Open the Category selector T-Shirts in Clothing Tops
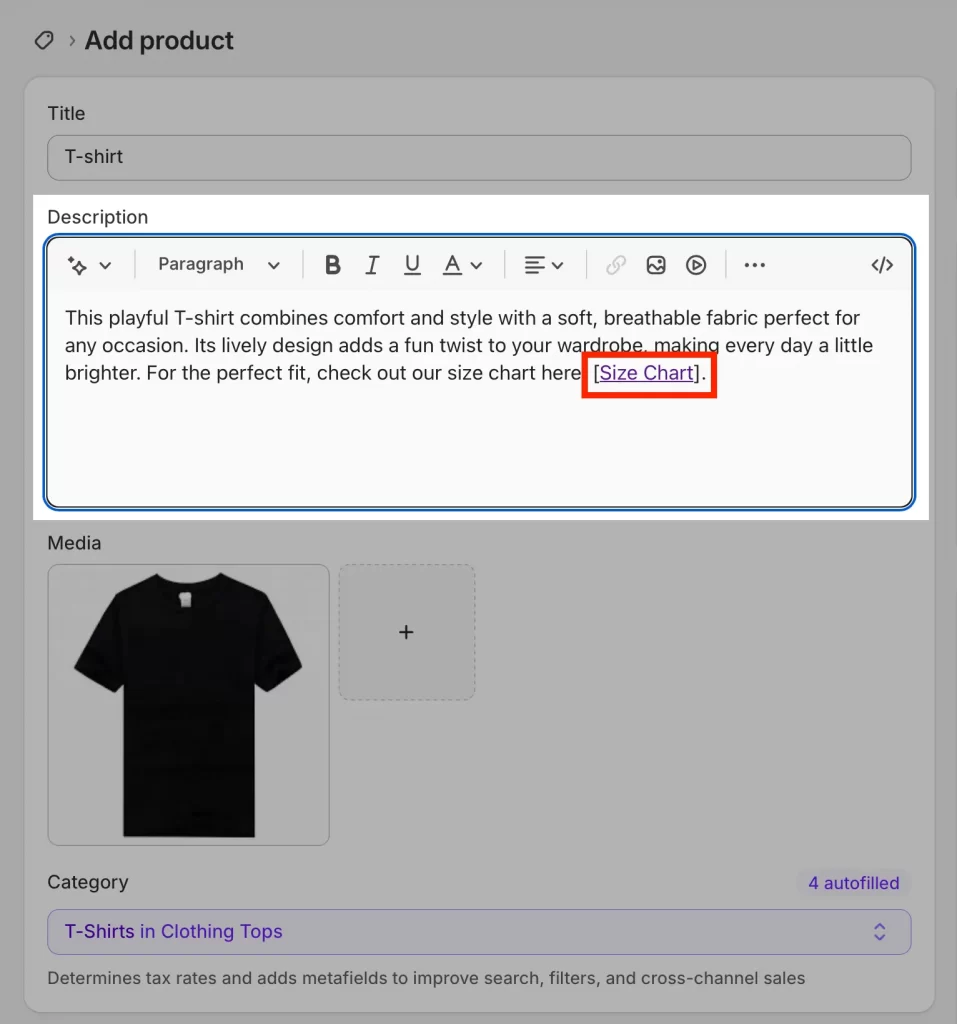 (x=479, y=931)
